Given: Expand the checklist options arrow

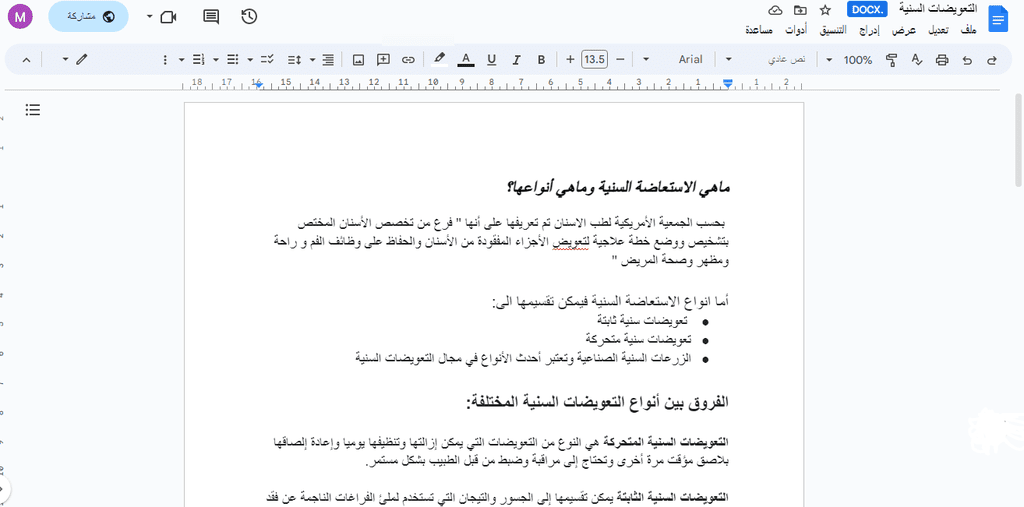Looking at the screenshot, I should pos(250,60).
